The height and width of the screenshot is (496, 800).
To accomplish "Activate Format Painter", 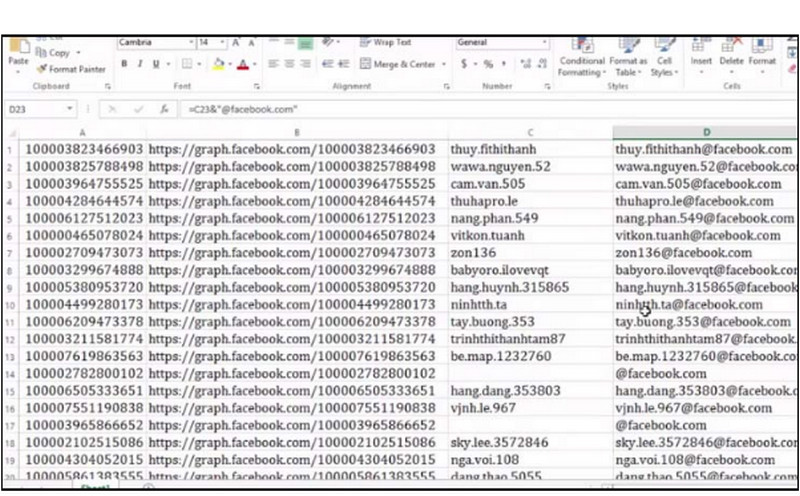I will 71,69.
